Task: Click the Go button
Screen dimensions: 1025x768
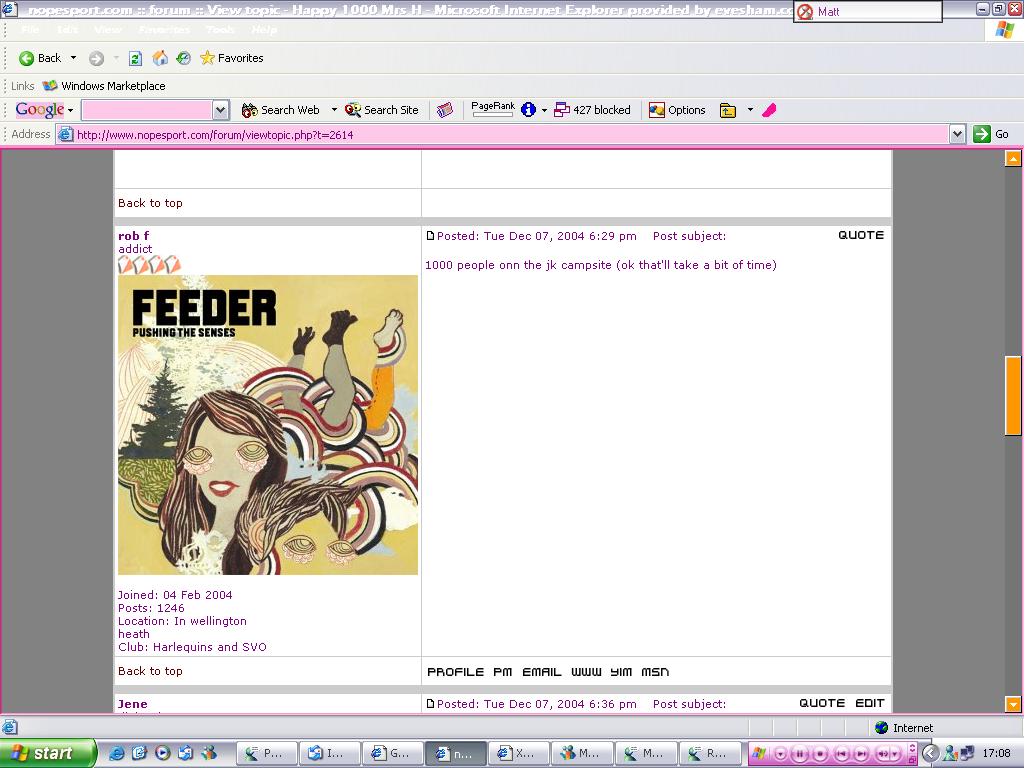Action: click(991, 134)
